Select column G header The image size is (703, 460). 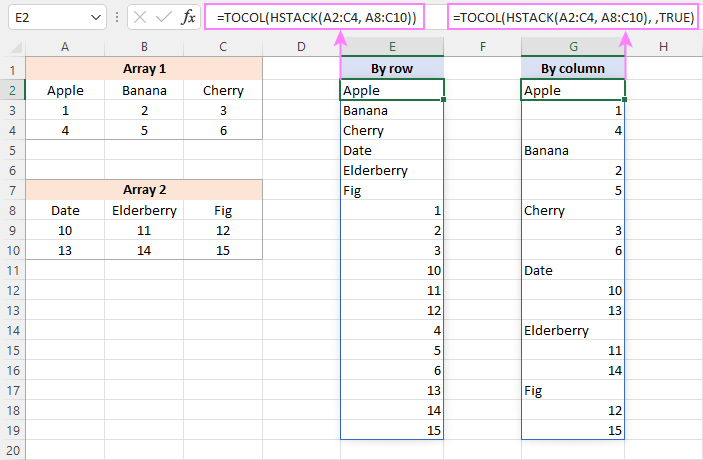point(573,47)
